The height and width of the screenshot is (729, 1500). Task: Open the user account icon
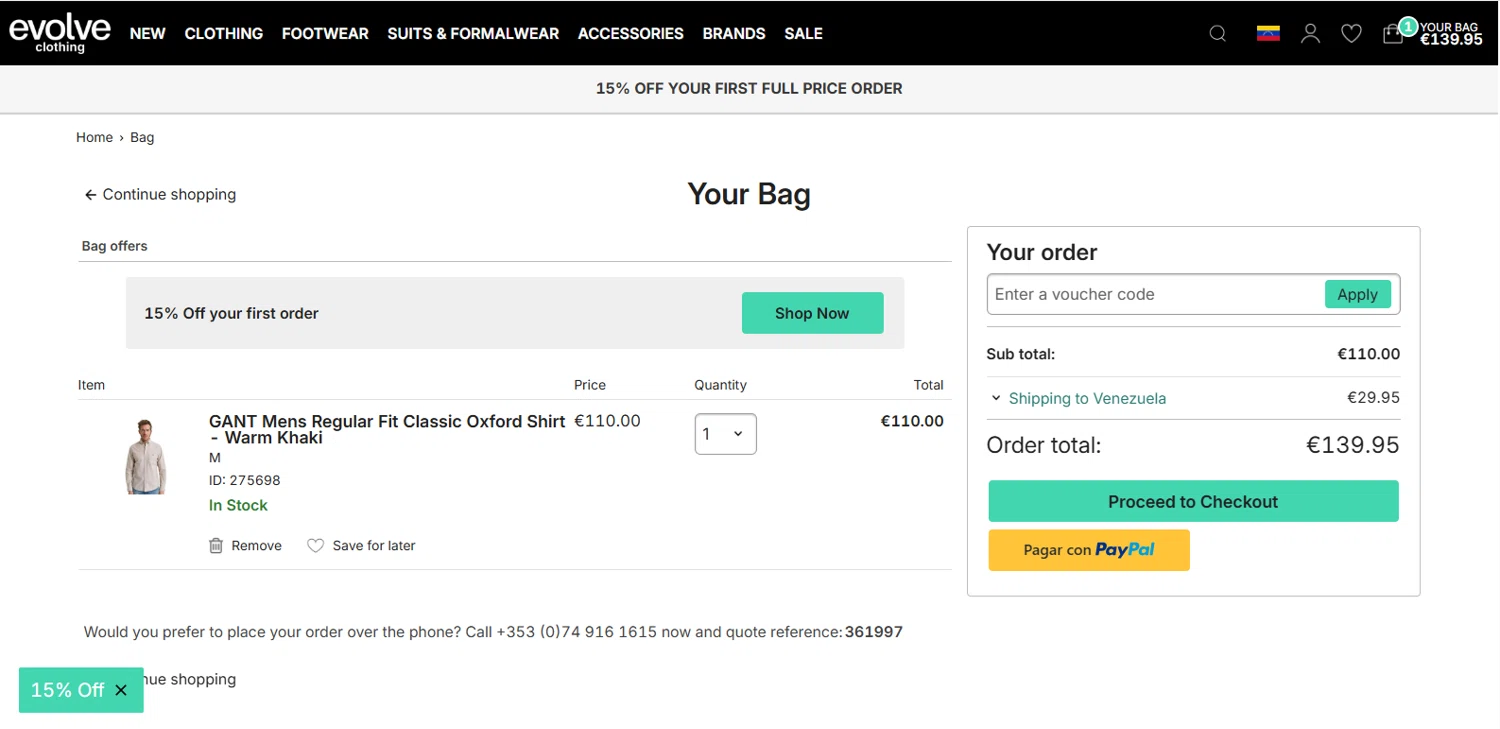1310,34
